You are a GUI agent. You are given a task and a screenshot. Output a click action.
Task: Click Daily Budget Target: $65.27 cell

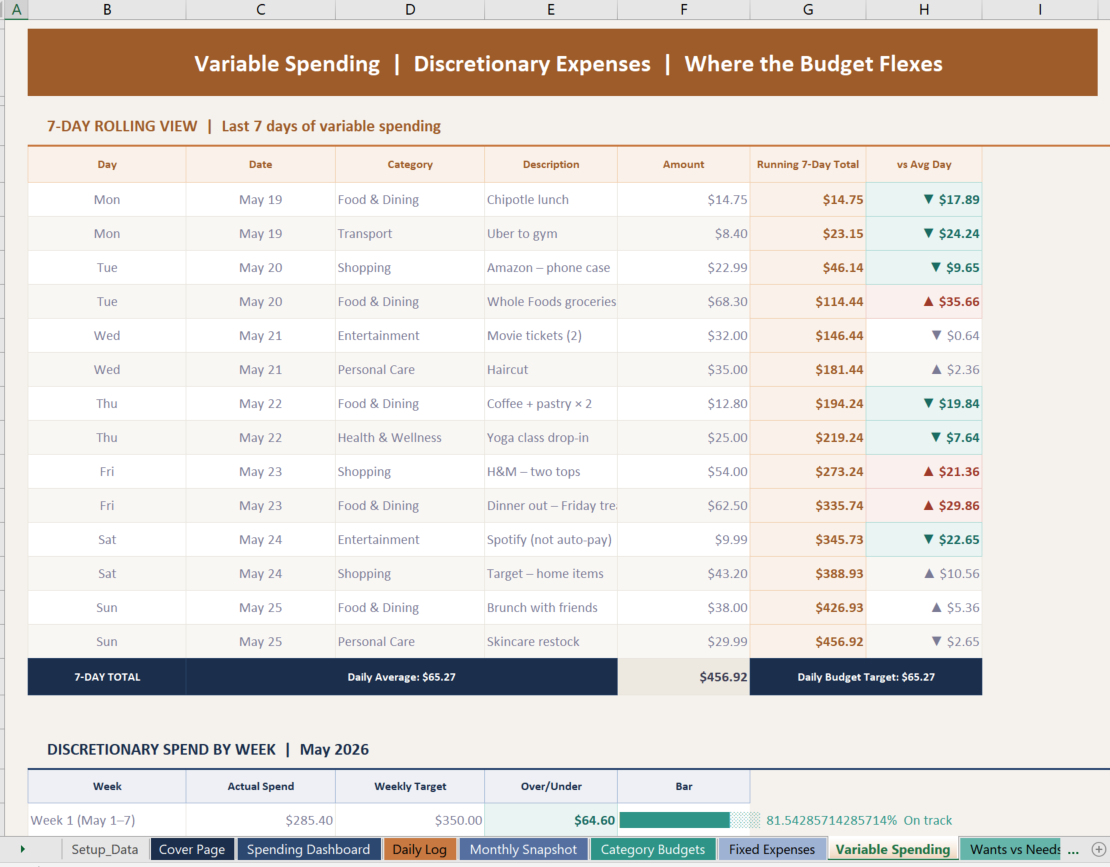(866, 677)
